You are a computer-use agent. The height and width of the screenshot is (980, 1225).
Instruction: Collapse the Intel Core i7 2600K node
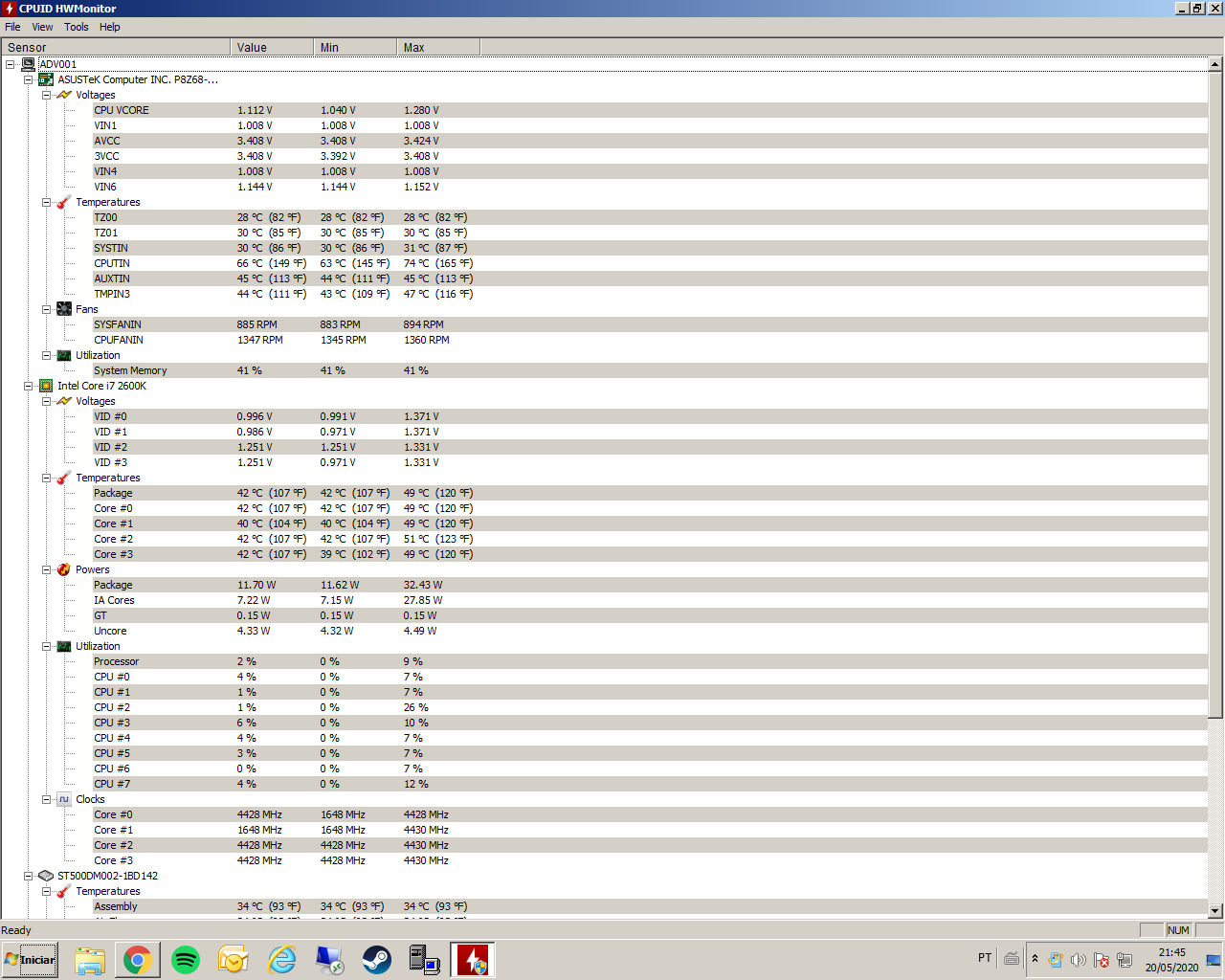[x=29, y=386]
